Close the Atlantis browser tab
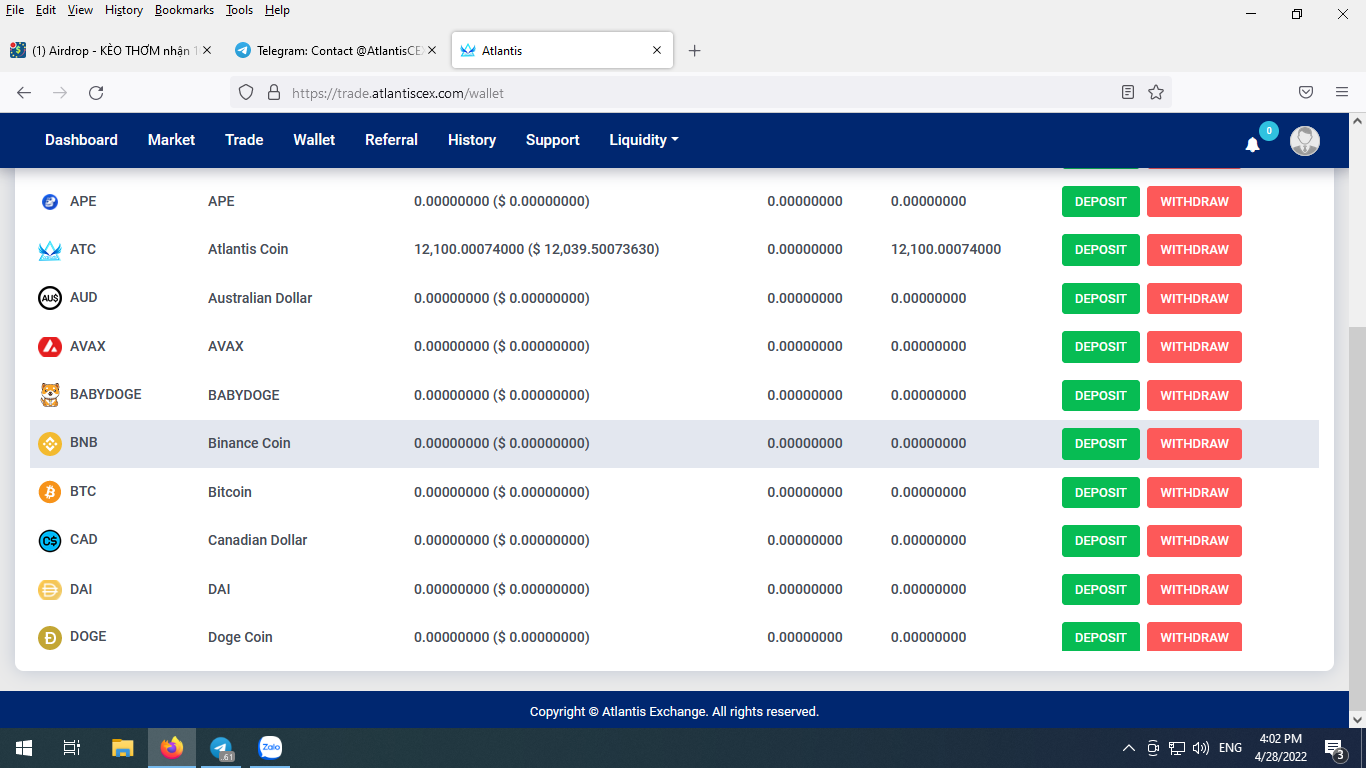This screenshot has height=768, width=1366. (x=657, y=50)
